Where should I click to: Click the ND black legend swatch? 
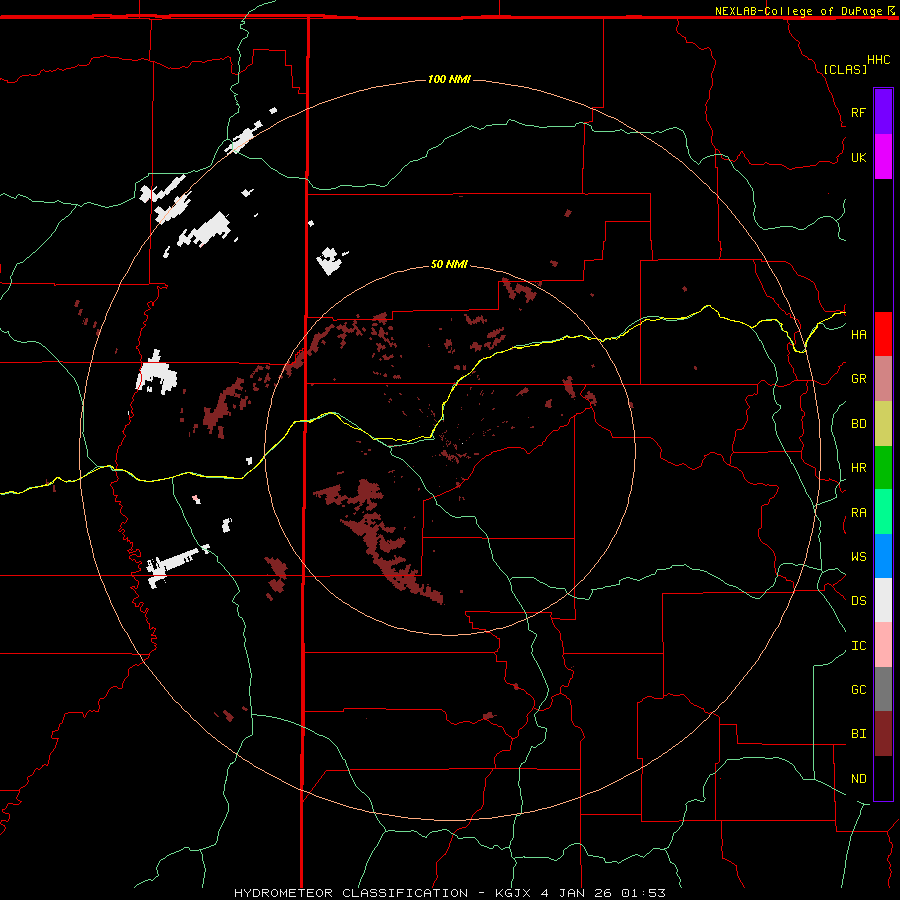(883, 778)
